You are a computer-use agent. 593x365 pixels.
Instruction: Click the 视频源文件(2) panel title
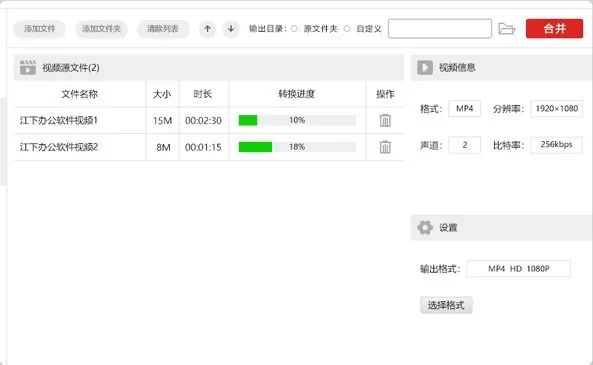coord(71,68)
